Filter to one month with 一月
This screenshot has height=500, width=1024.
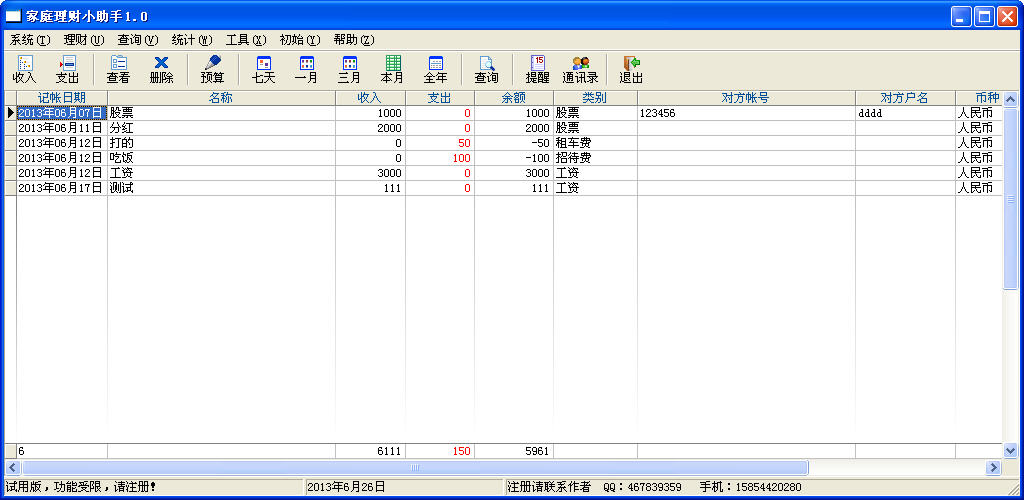click(x=306, y=69)
